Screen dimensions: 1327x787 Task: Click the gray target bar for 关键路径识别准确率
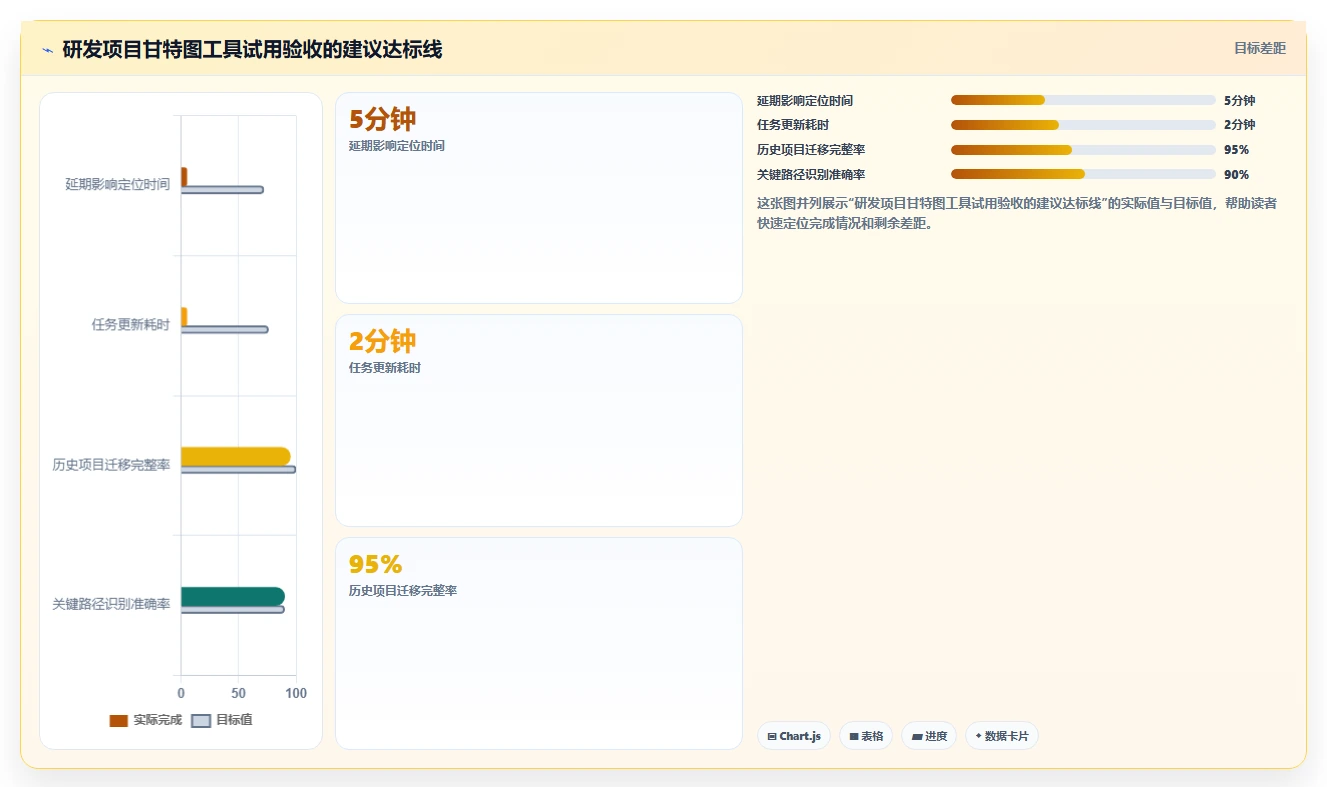tap(233, 609)
